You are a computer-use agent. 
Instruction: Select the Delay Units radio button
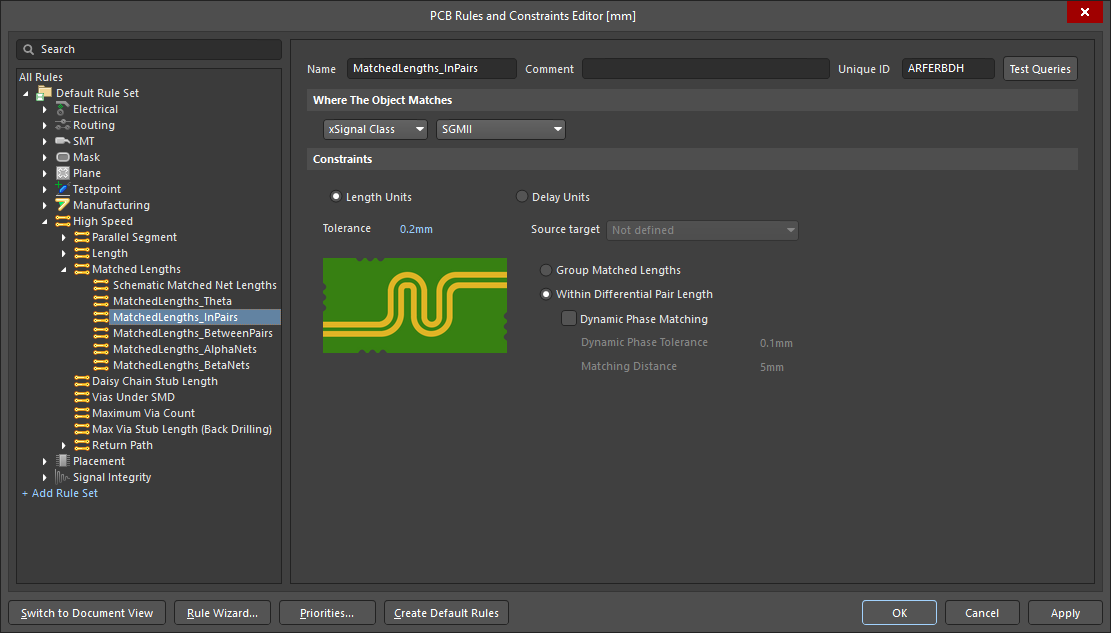pos(521,196)
